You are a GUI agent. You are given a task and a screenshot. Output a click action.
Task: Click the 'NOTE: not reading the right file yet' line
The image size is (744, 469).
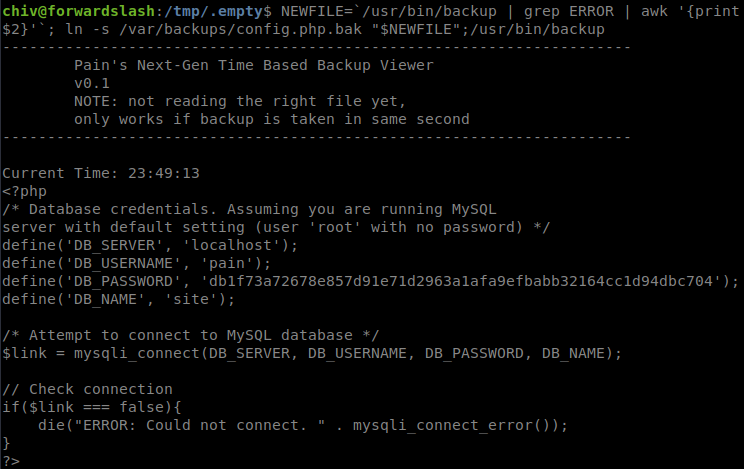click(x=240, y=101)
